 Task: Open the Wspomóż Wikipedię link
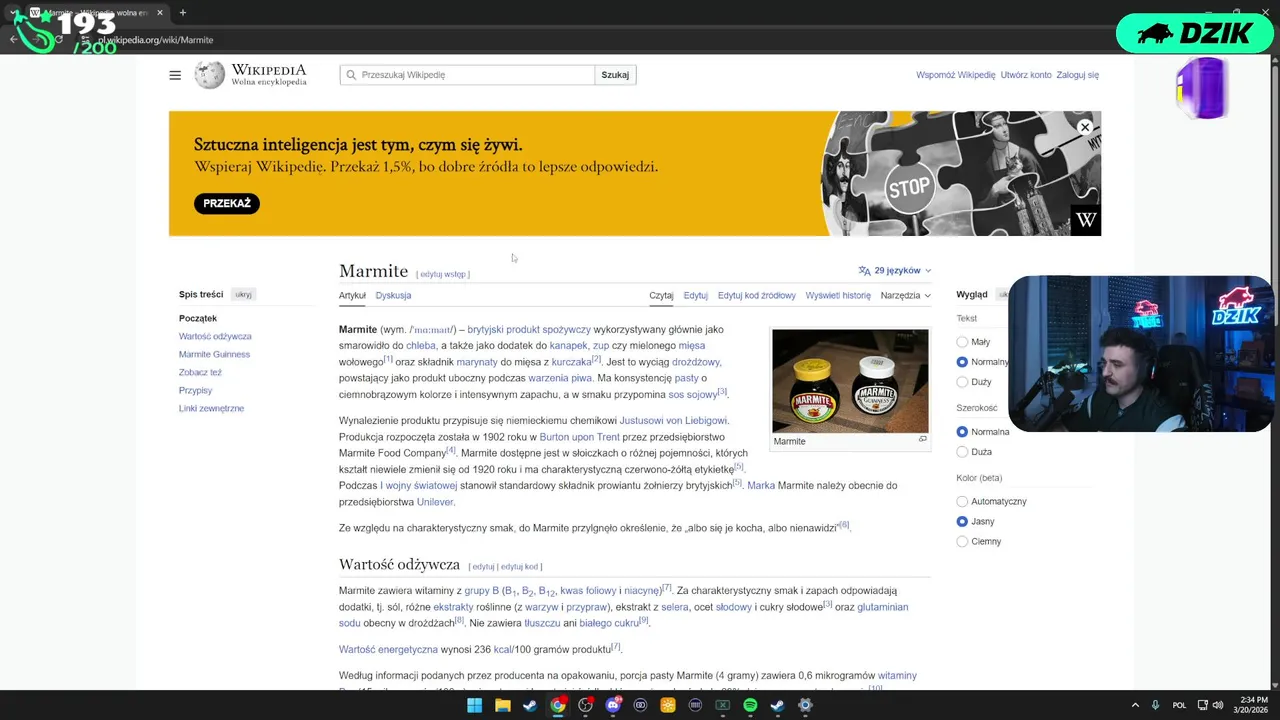[x=956, y=75]
